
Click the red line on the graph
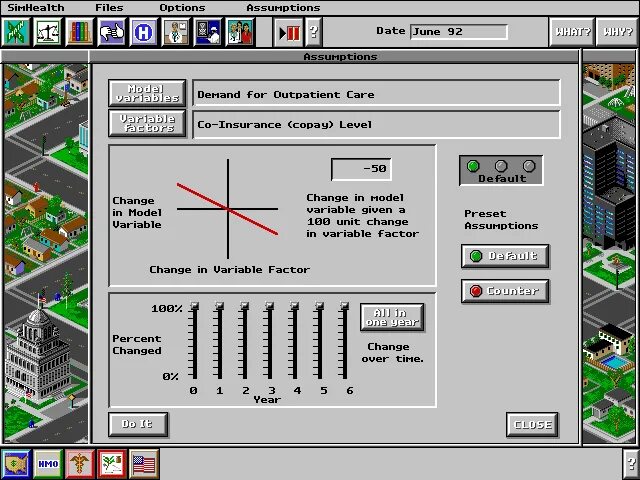point(227,209)
